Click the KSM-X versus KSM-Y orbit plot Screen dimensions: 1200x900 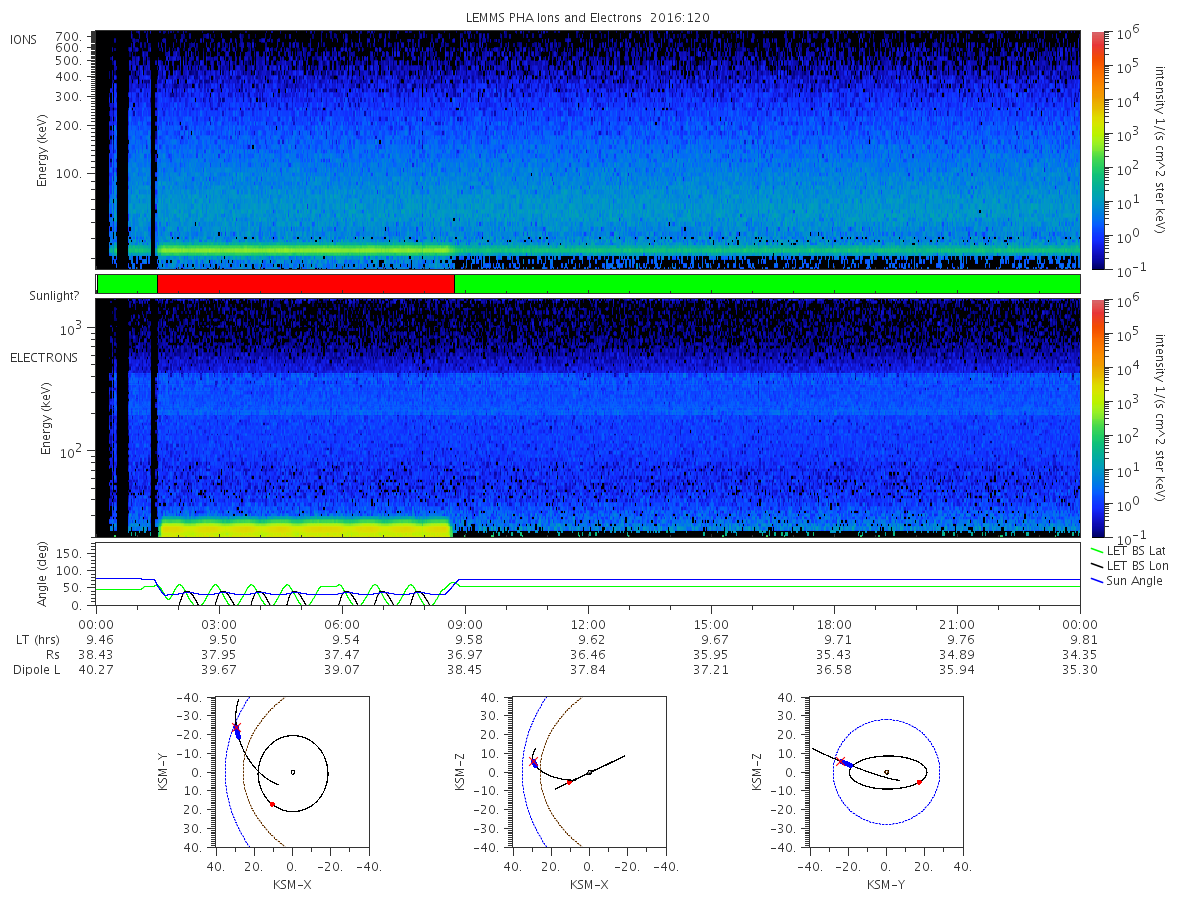(291, 772)
